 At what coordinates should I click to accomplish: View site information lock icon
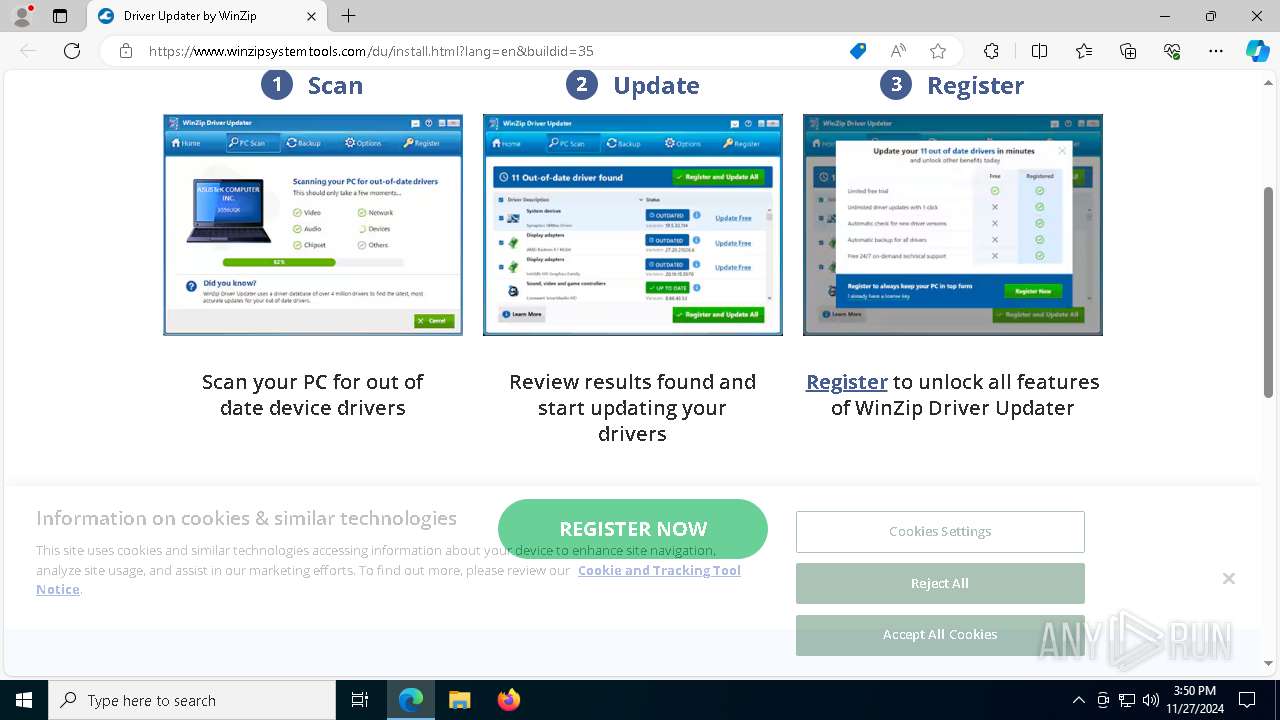[126, 51]
